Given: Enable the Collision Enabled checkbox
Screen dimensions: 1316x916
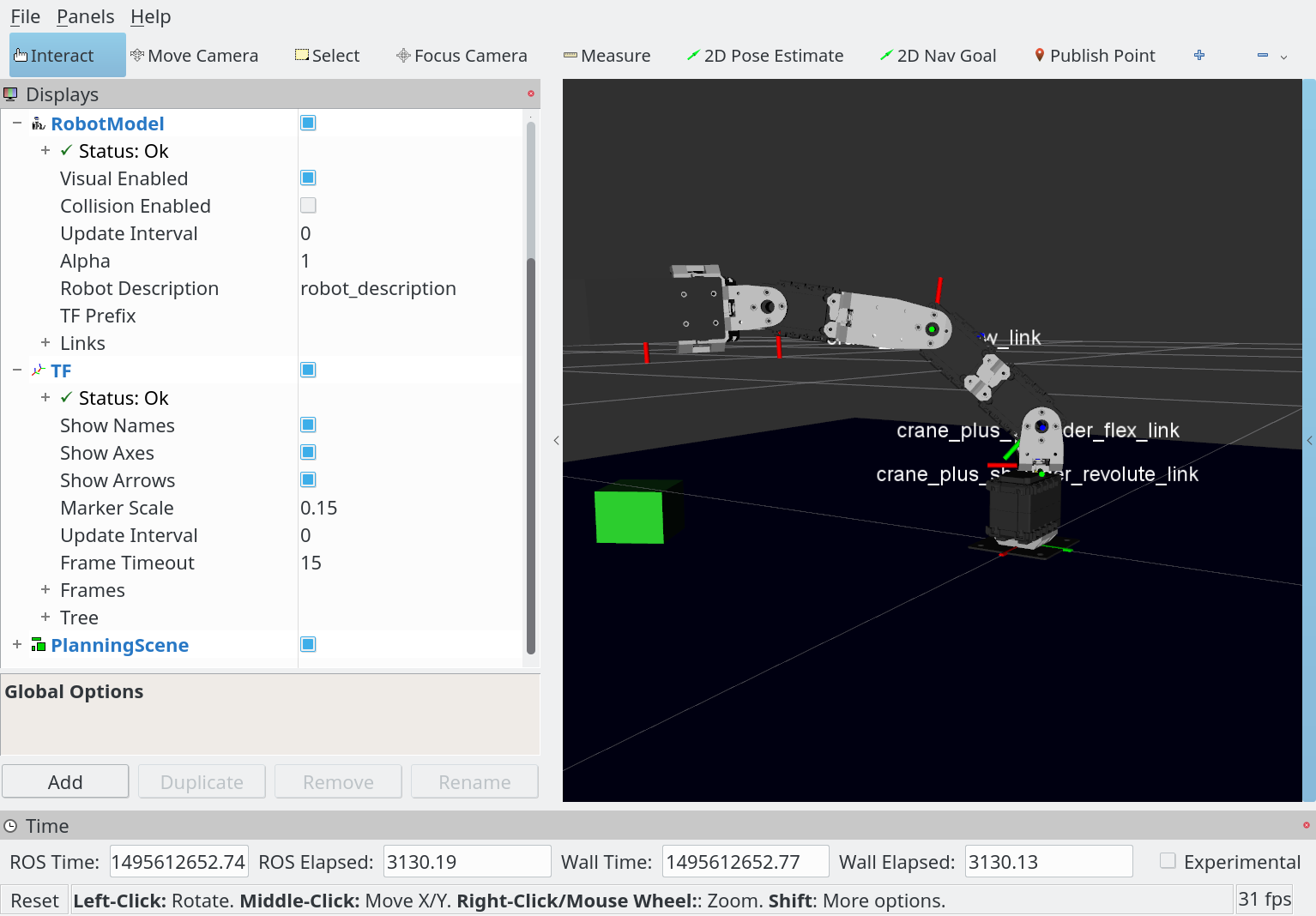Looking at the screenshot, I should [308, 205].
